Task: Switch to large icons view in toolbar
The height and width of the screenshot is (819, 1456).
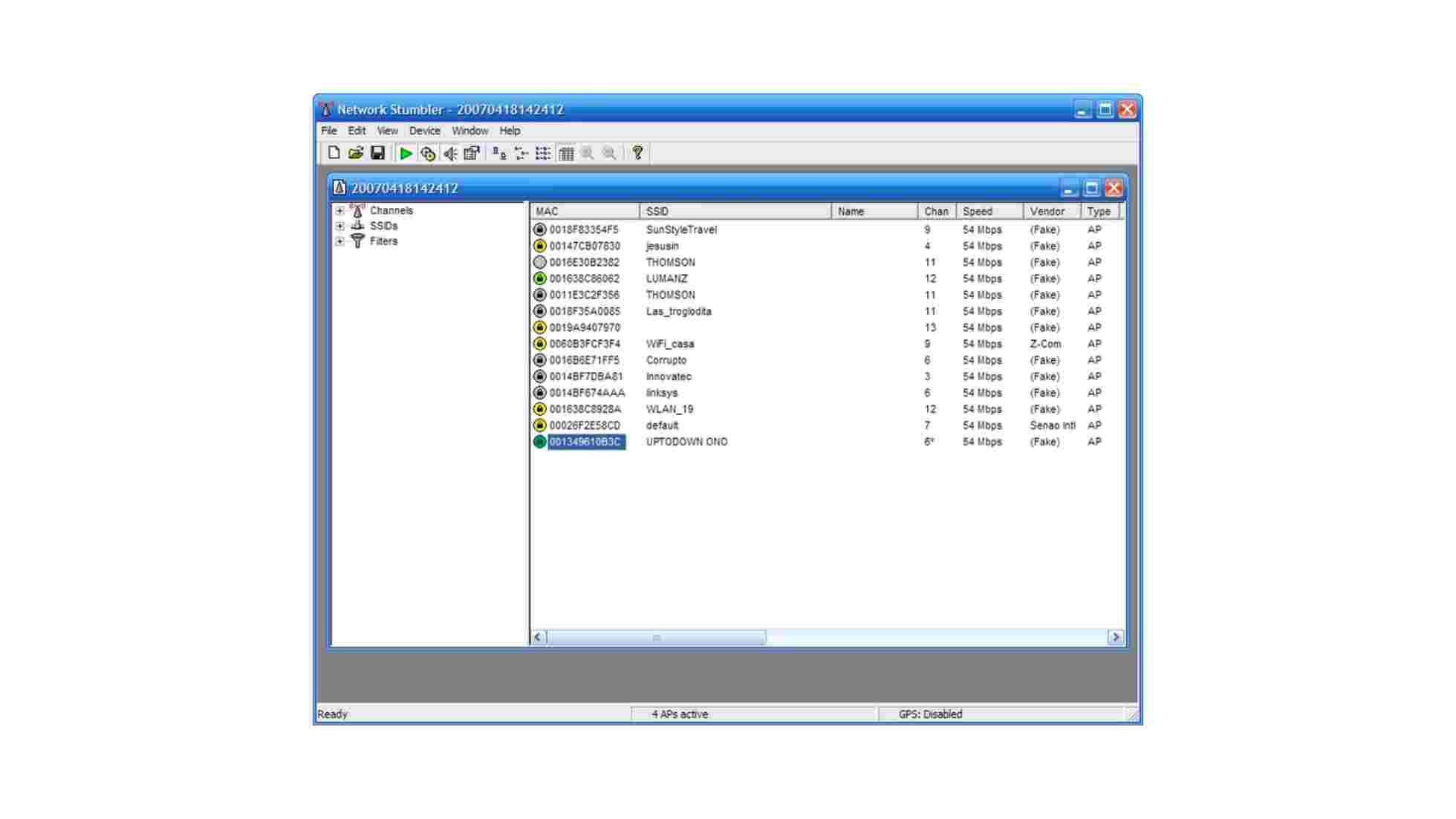Action: tap(499, 153)
